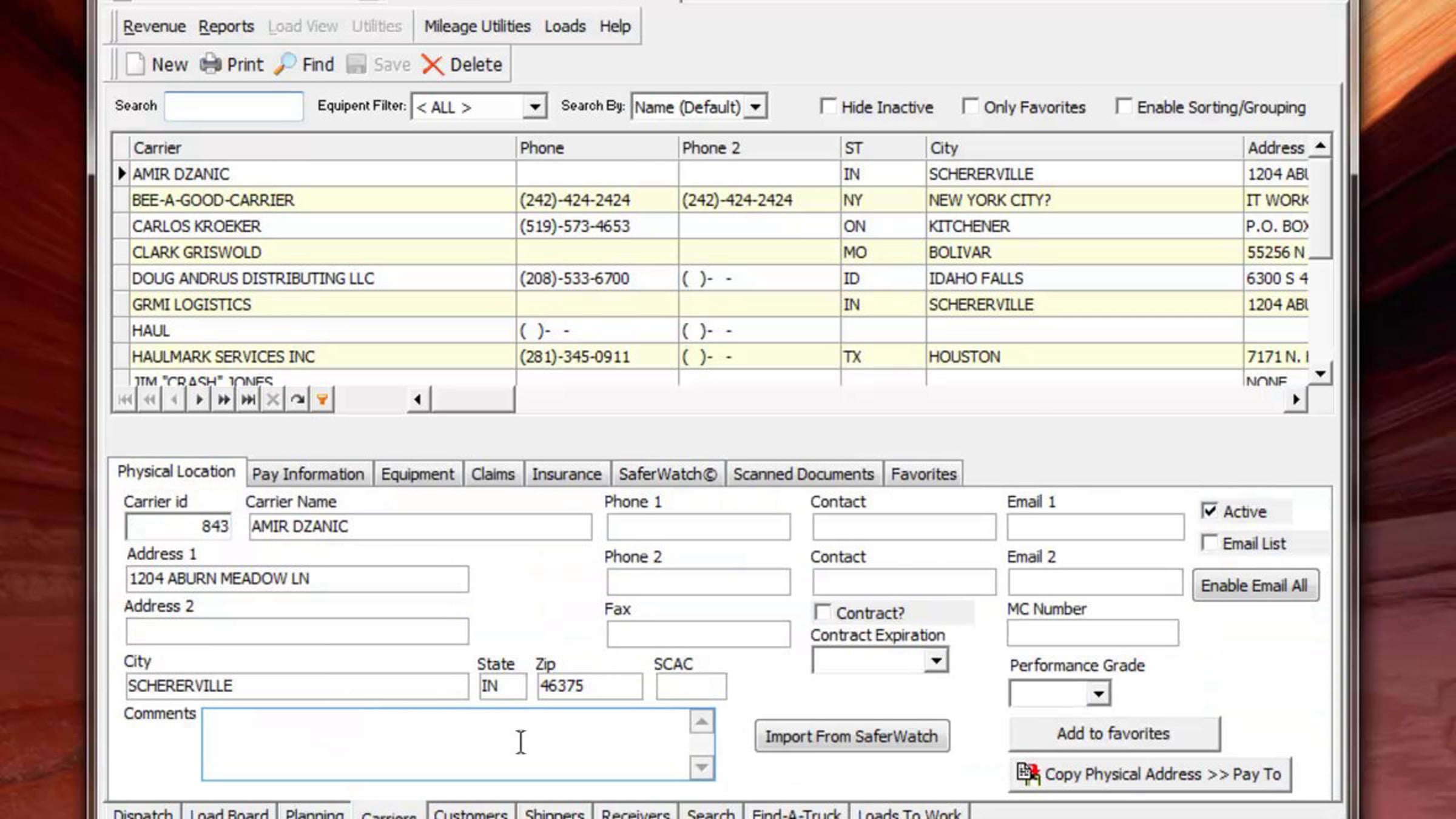Viewport: 1456px width, 819px height.
Task: Jump to last record in navigator
Action: tap(248, 400)
